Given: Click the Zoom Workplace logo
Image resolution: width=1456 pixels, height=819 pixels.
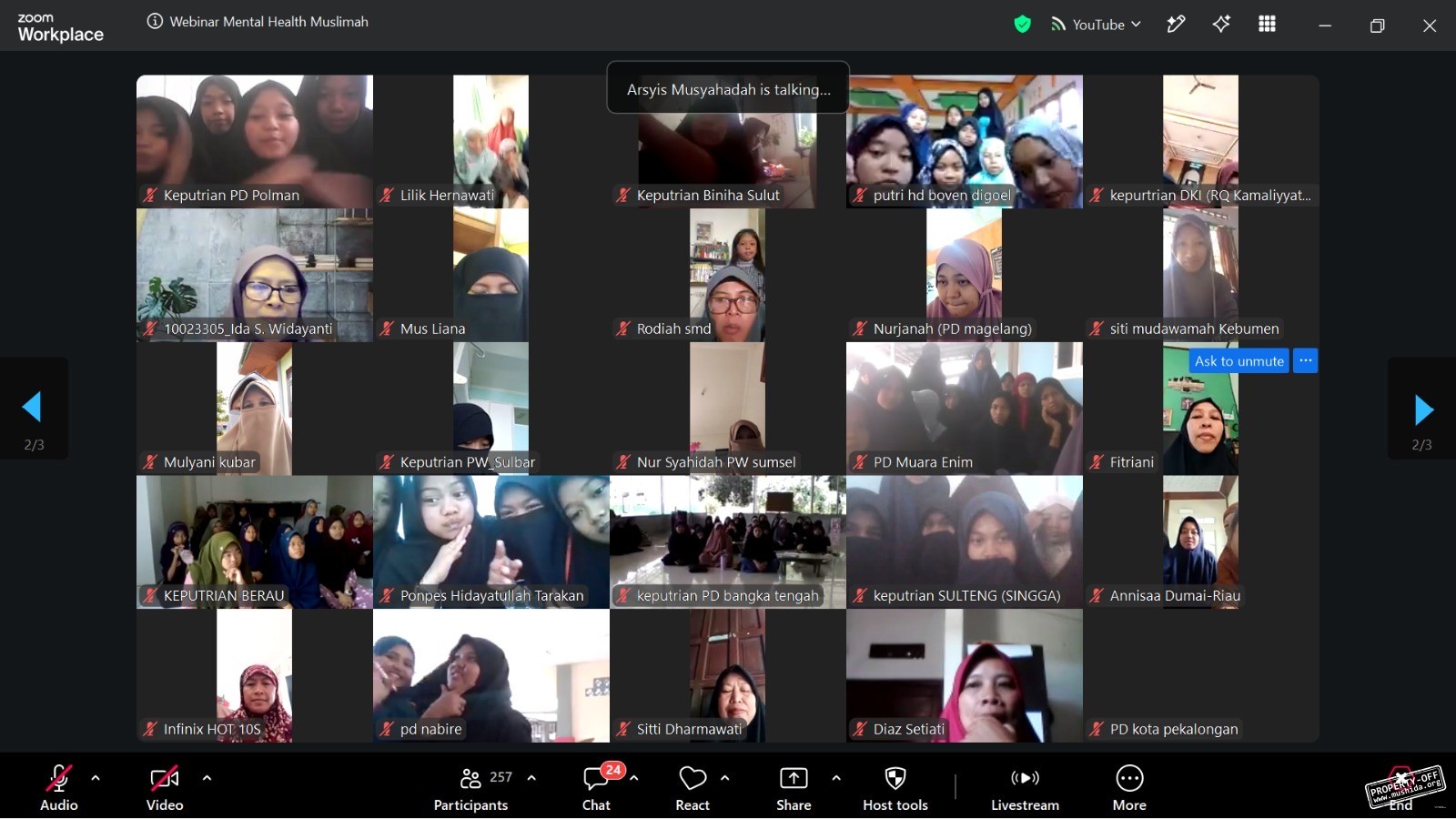Looking at the screenshot, I should [60, 28].
